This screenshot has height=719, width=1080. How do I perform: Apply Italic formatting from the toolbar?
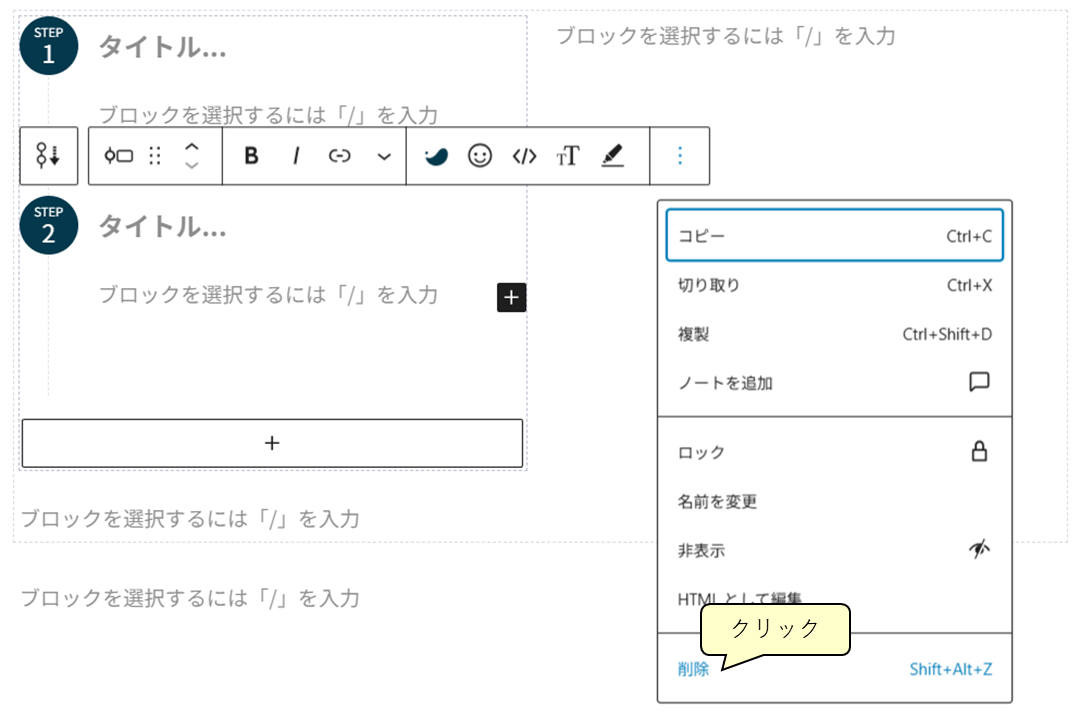(296, 156)
